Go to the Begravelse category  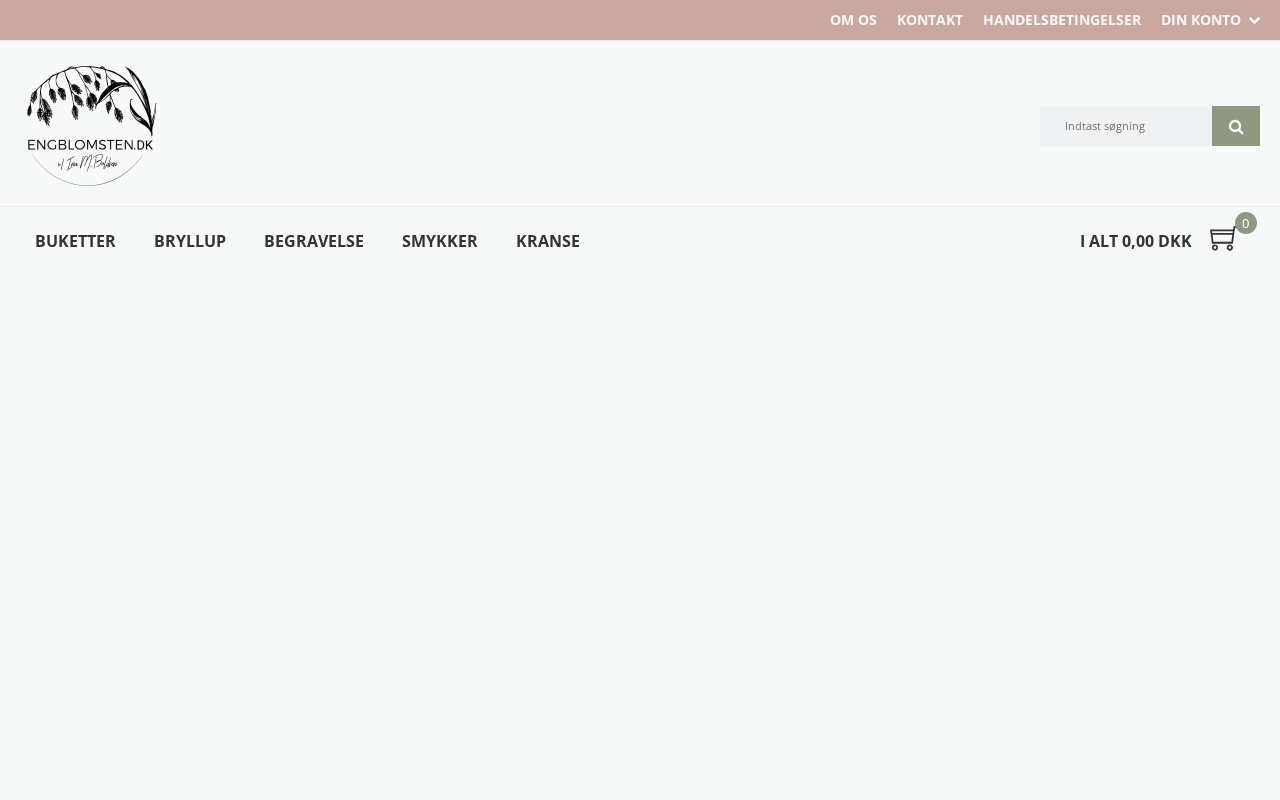coord(314,241)
